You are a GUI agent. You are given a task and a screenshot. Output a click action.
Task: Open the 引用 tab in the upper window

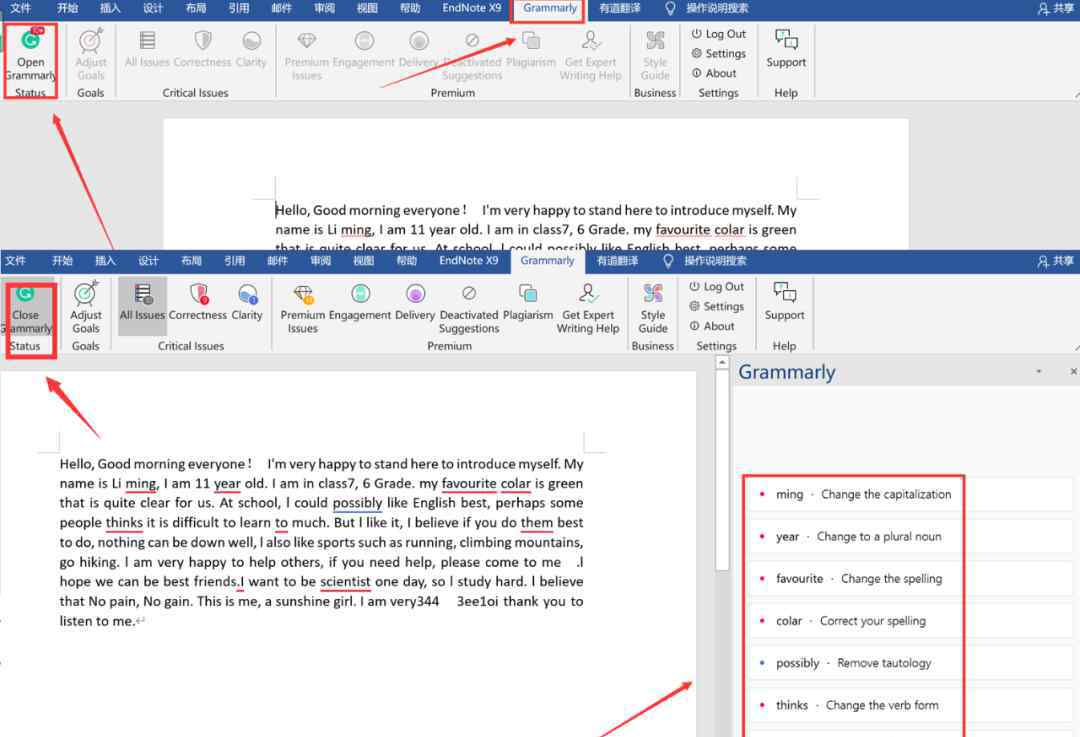click(x=239, y=8)
